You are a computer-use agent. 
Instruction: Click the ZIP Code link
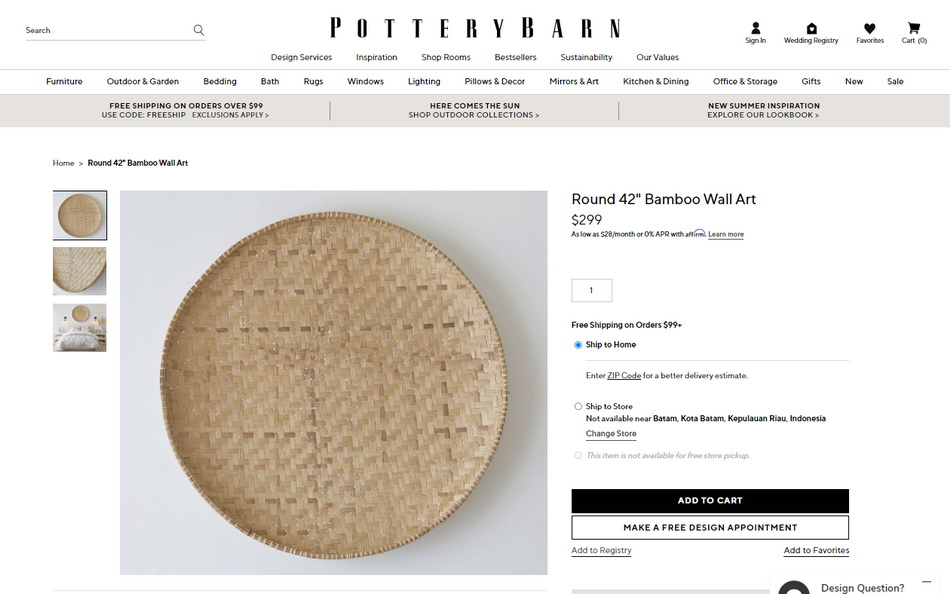(624, 376)
